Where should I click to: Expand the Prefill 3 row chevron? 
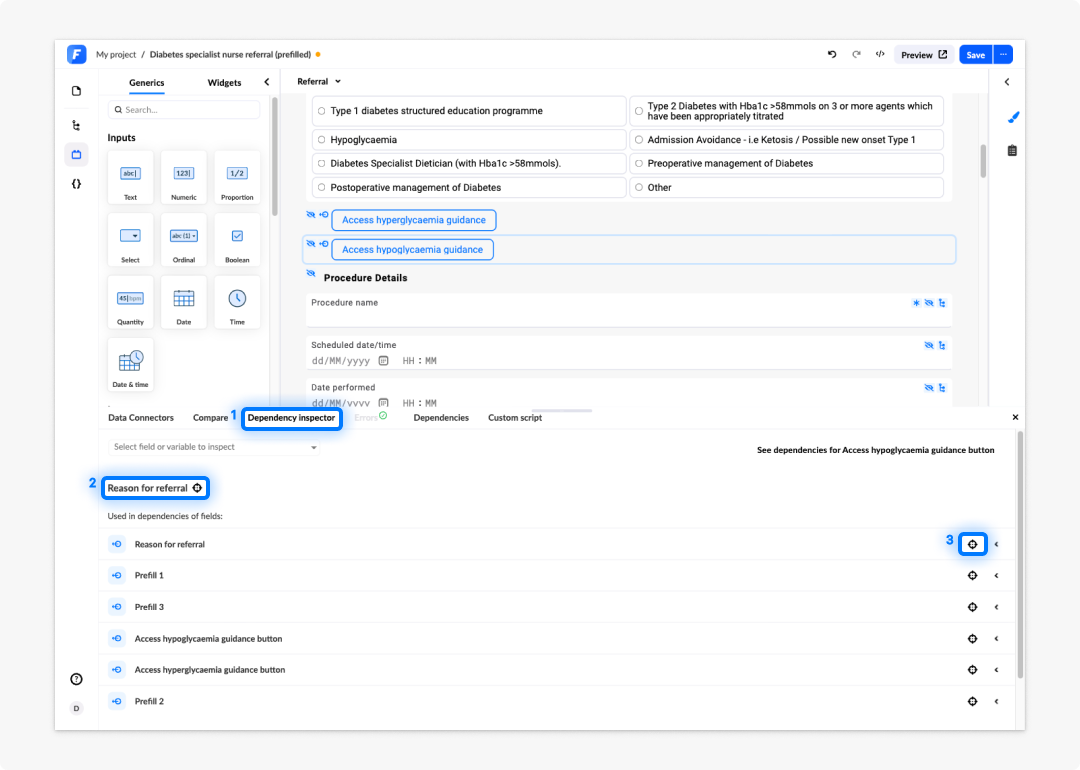point(997,607)
